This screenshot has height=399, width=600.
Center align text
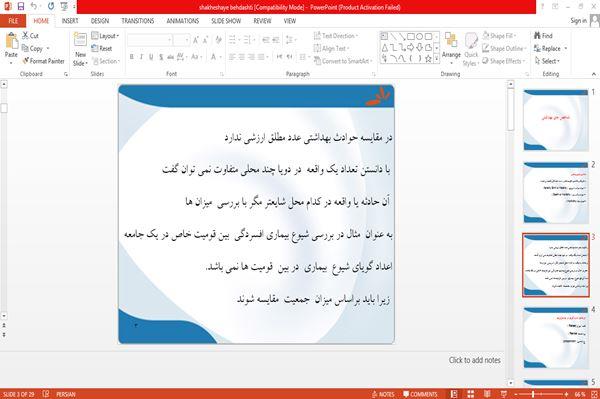(241, 57)
